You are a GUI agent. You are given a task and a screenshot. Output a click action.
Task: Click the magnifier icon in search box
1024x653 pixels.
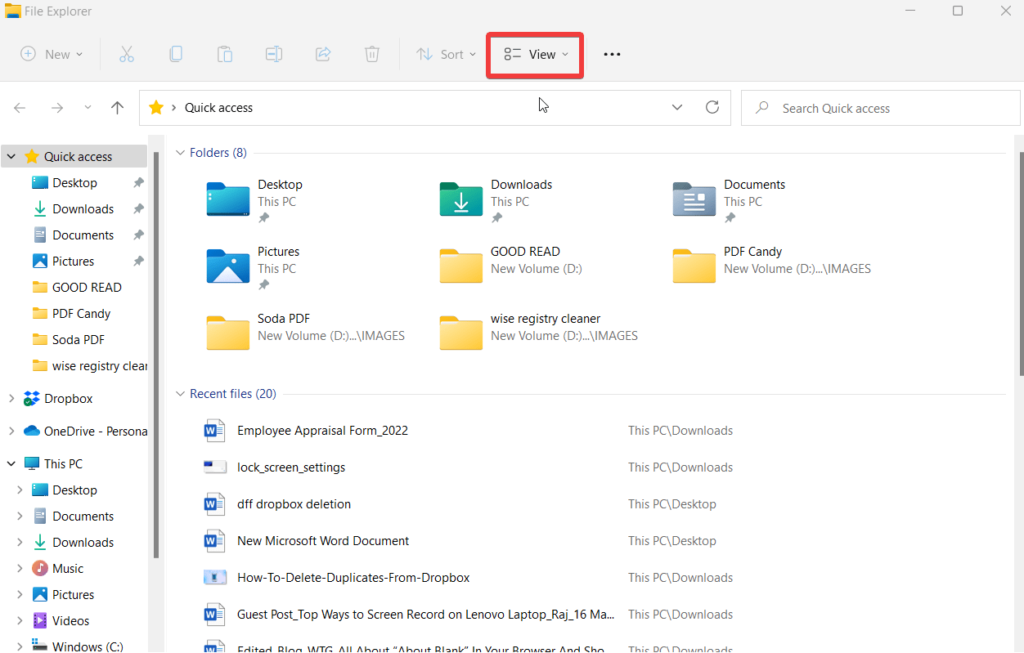(762, 108)
